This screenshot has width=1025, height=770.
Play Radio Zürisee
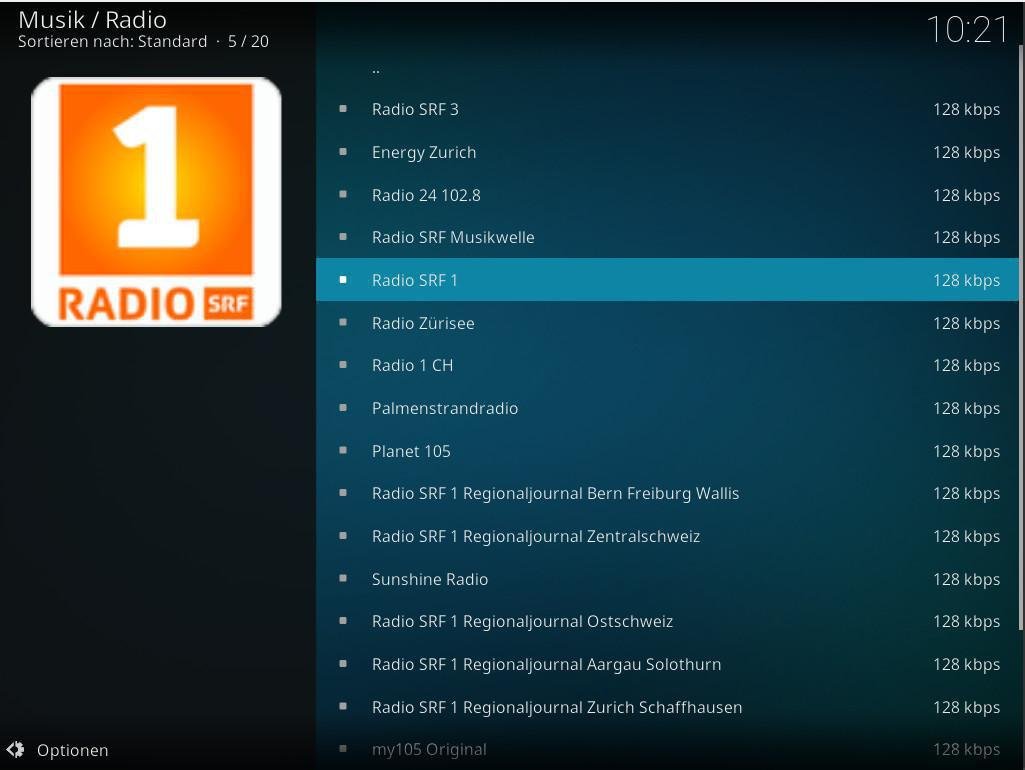click(x=667, y=323)
